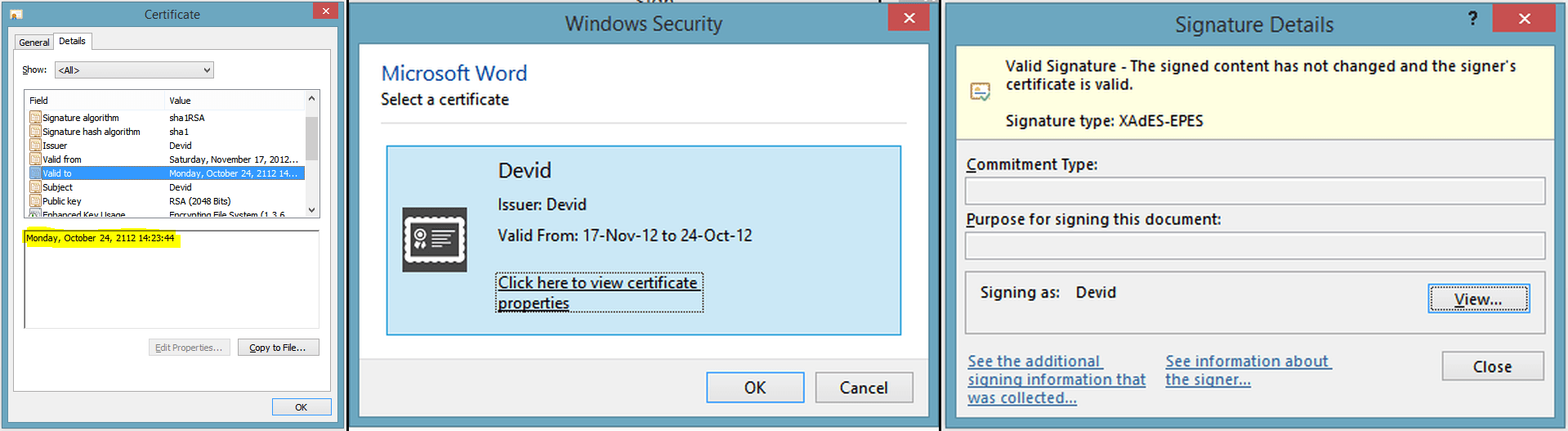Open the certificate properties link
Image resolution: width=1568 pixels, height=431 pixels.
pyautogui.click(x=598, y=292)
